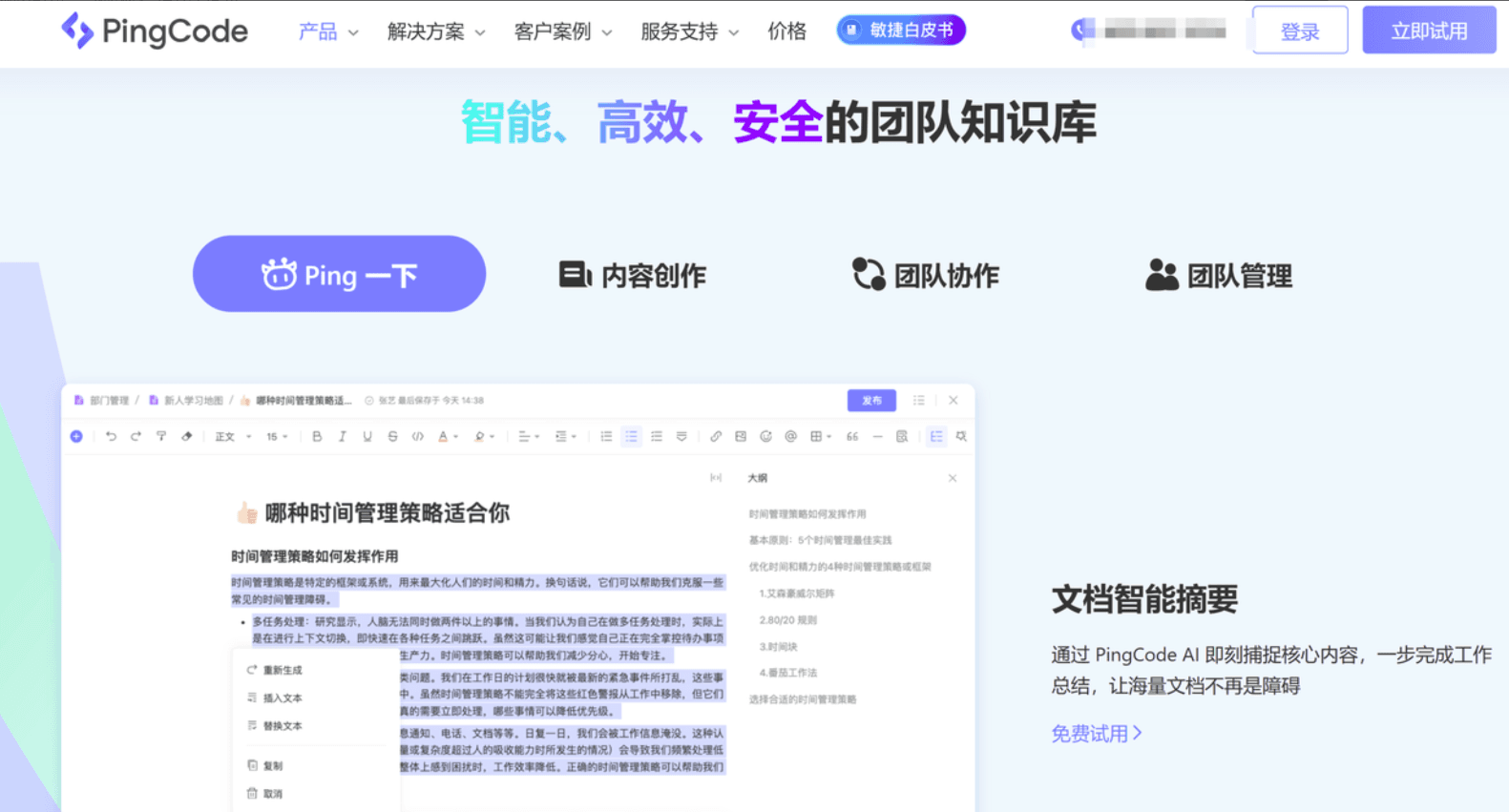Expand the 客户案例 nav menu
The height and width of the screenshot is (812, 1509).
pos(563,31)
